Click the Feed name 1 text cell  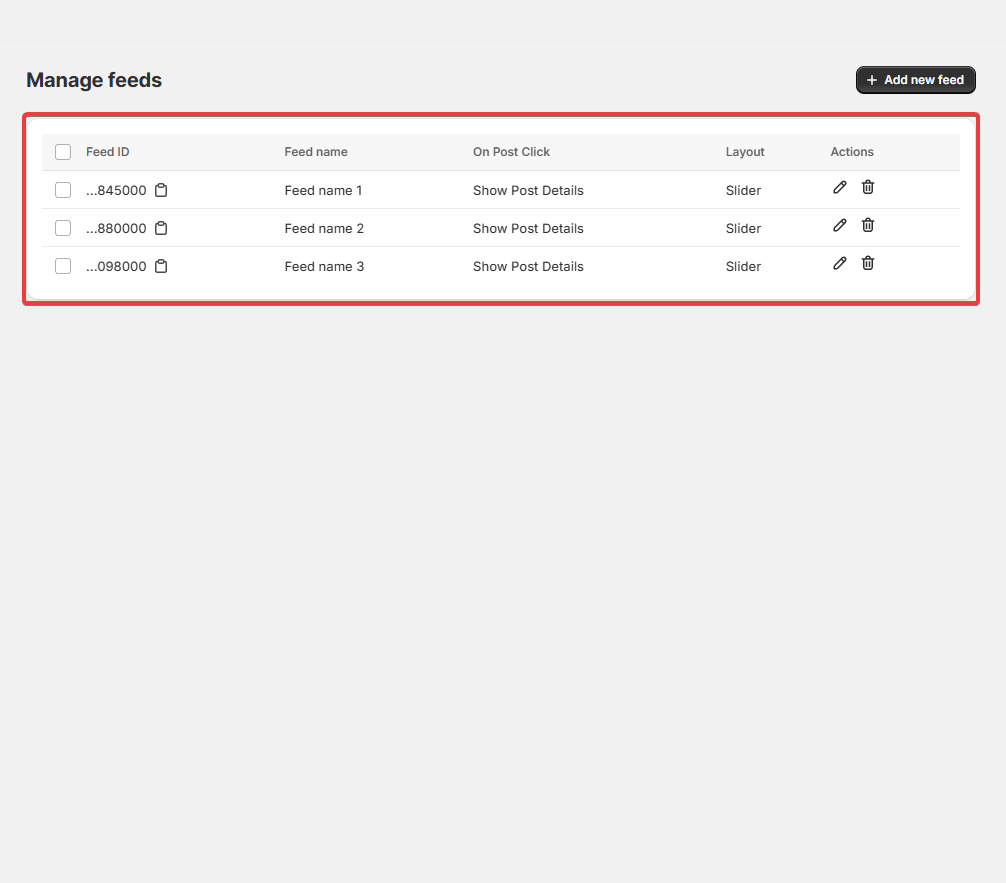[x=323, y=190]
